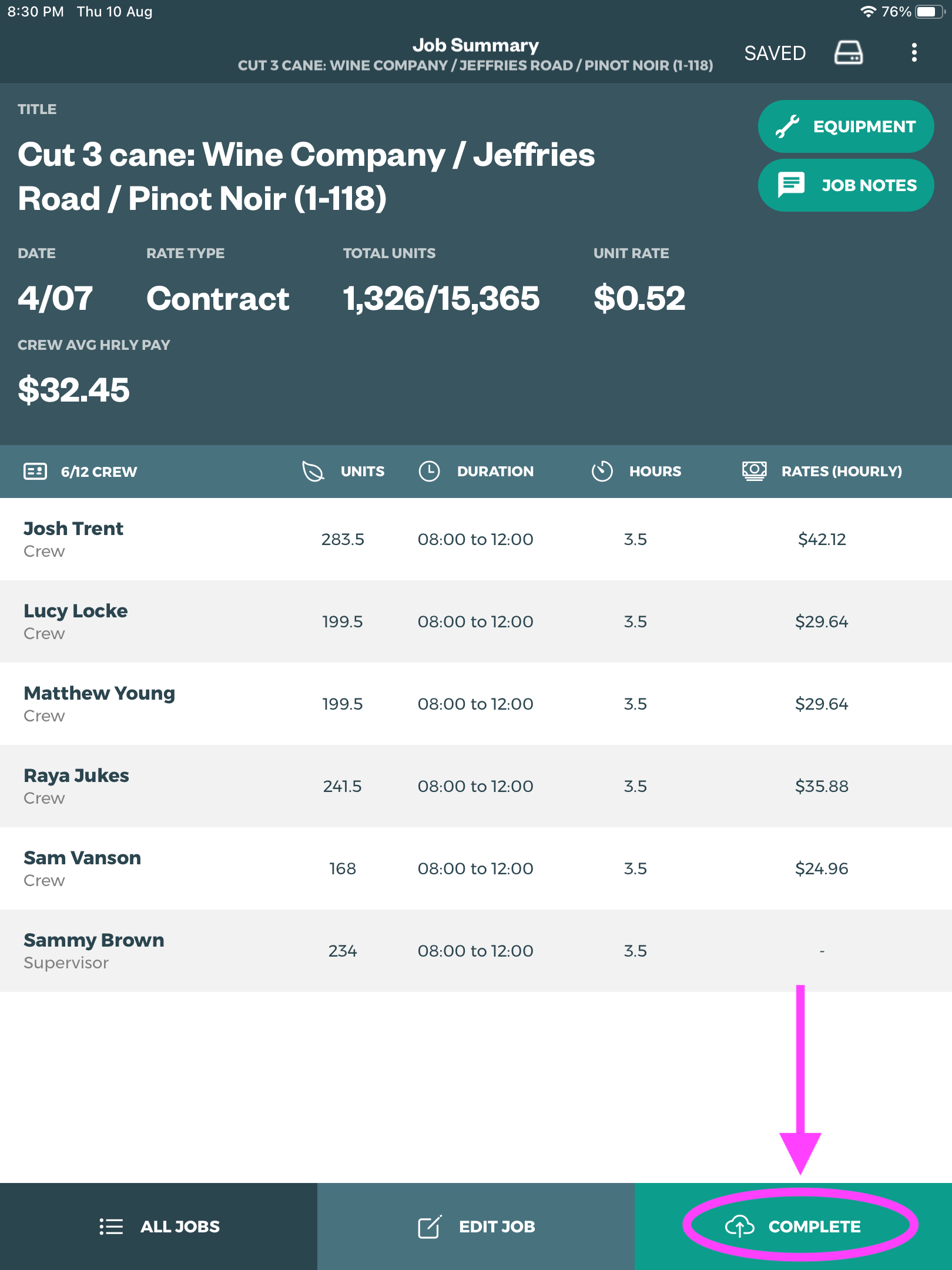The height and width of the screenshot is (1270, 952).
Task: Open the All Jobs list
Action: (x=159, y=1226)
